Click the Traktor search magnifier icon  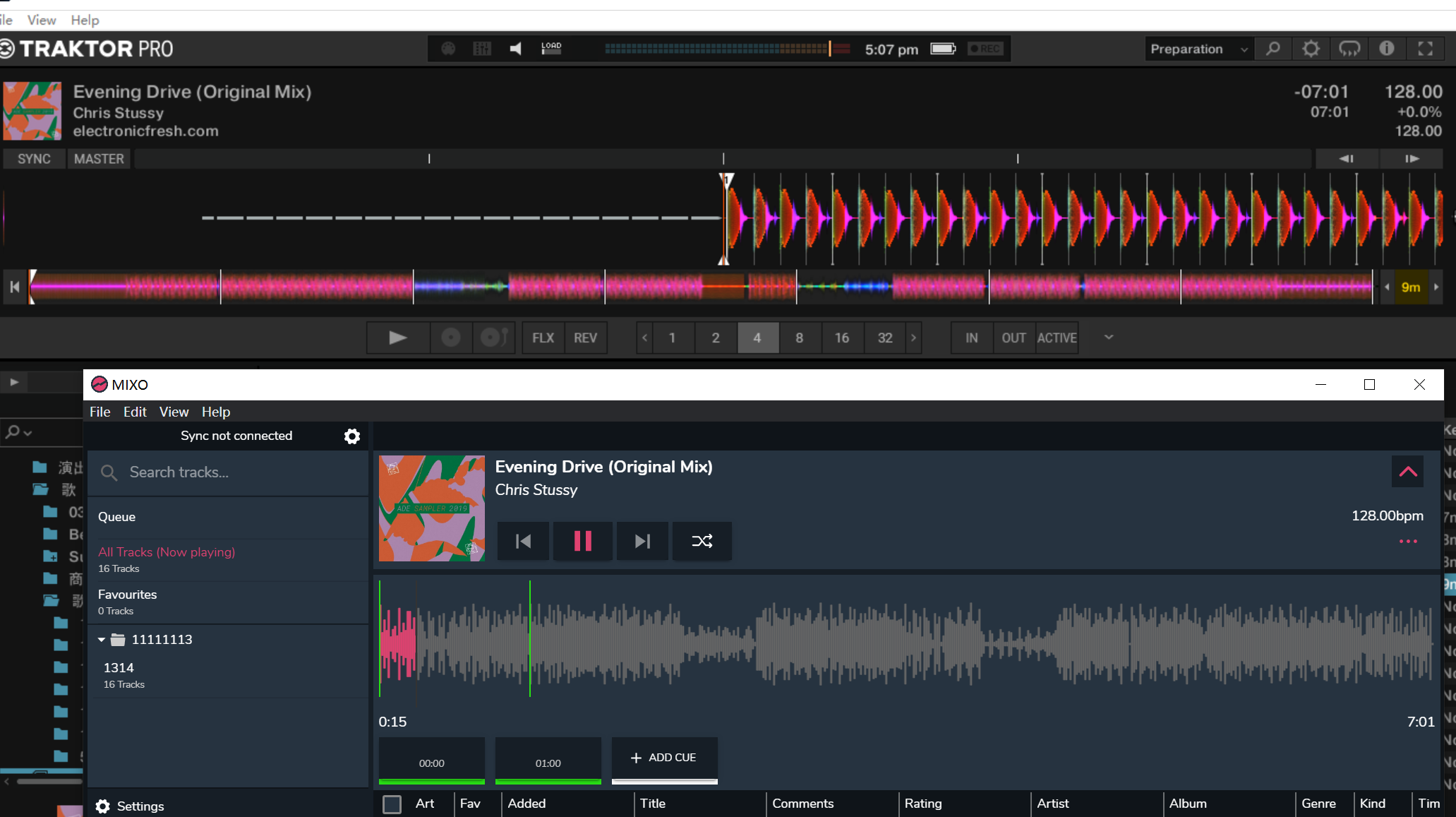click(1273, 49)
